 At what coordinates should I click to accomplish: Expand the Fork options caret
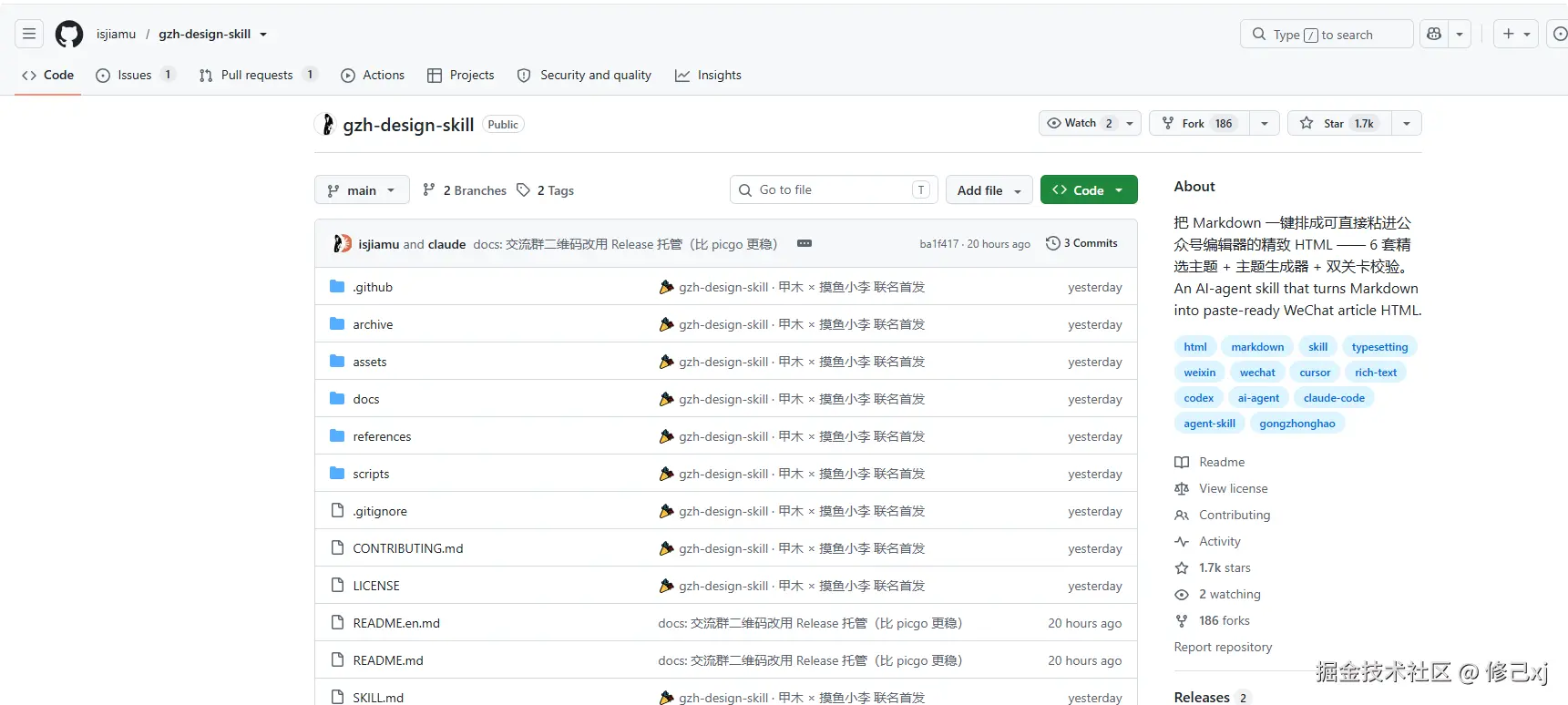(x=1265, y=123)
